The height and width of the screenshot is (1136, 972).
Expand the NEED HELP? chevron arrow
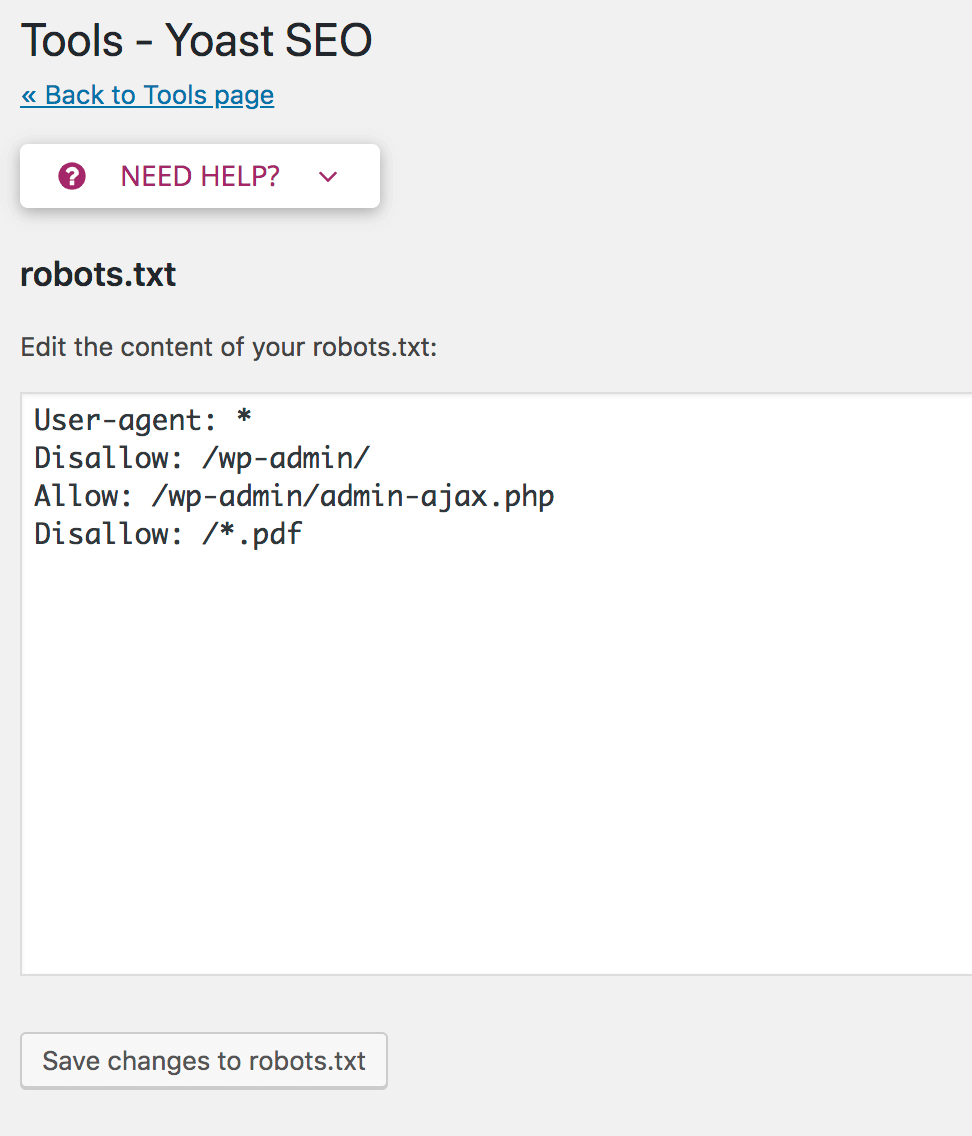pos(328,177)
